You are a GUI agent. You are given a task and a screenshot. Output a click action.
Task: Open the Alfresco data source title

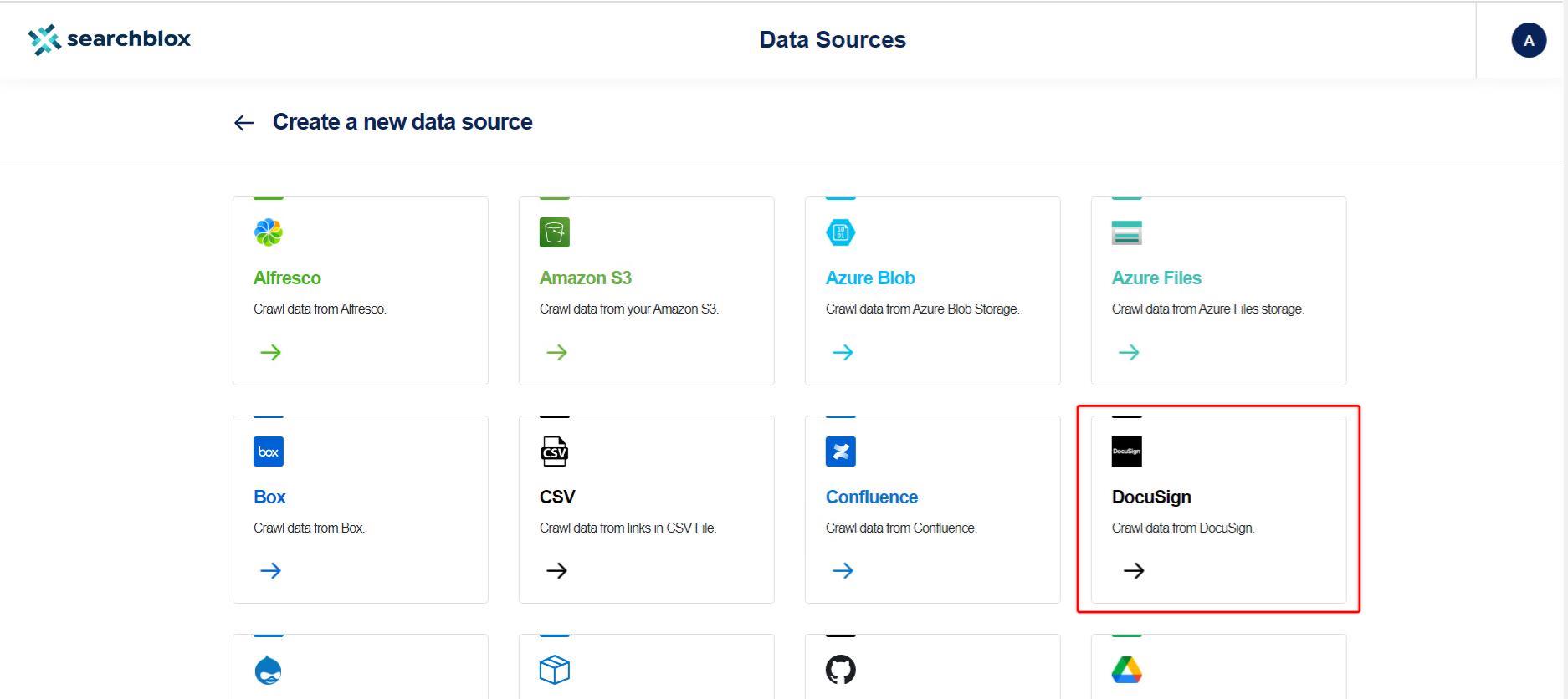point(287,278)
